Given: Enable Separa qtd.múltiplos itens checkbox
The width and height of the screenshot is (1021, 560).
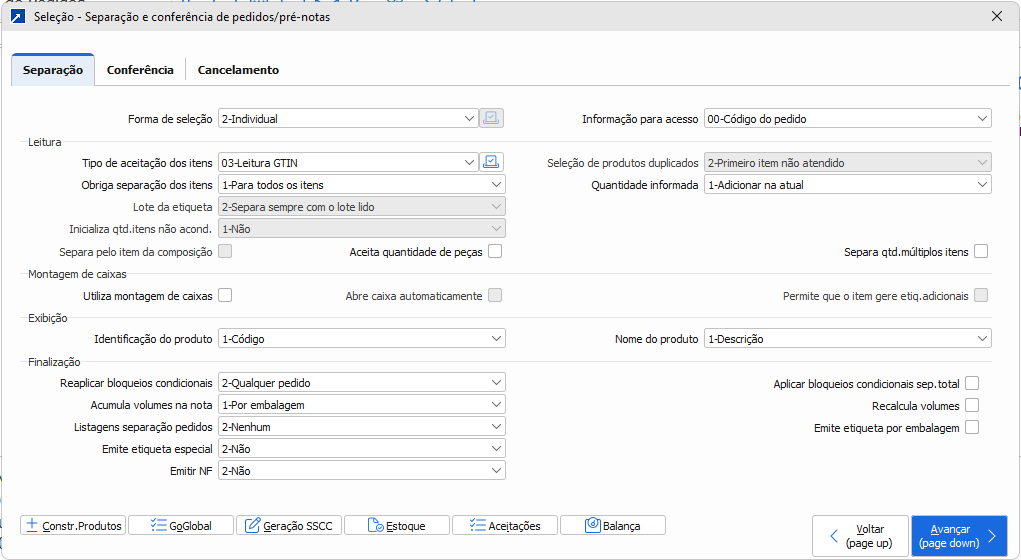Looking at the screenshot, I should coord(981,252).
